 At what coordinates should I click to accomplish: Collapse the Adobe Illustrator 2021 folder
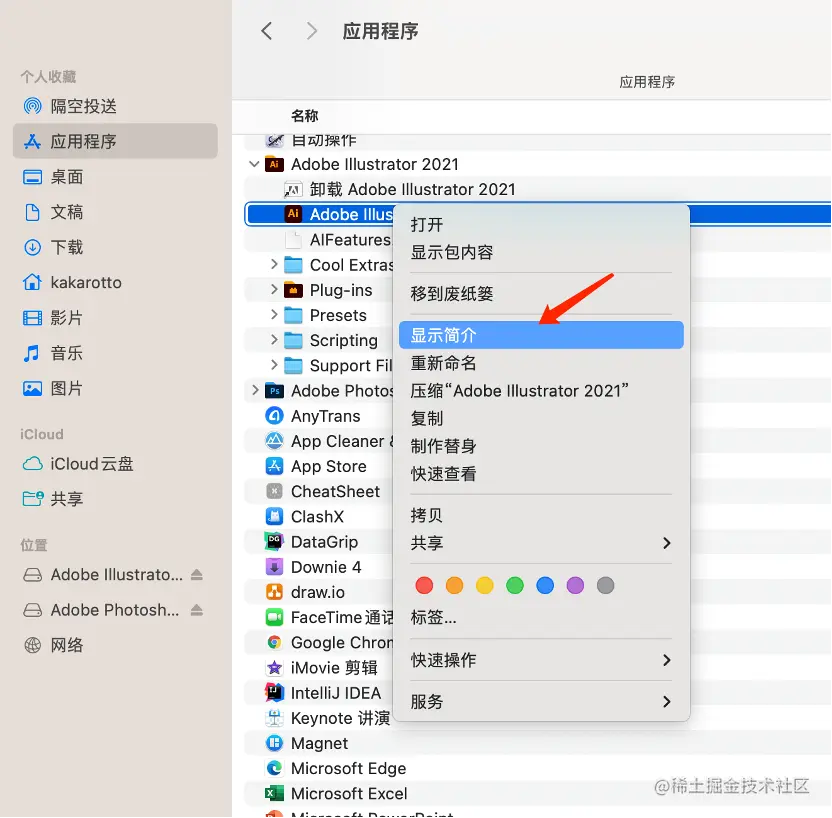[254, 164]
